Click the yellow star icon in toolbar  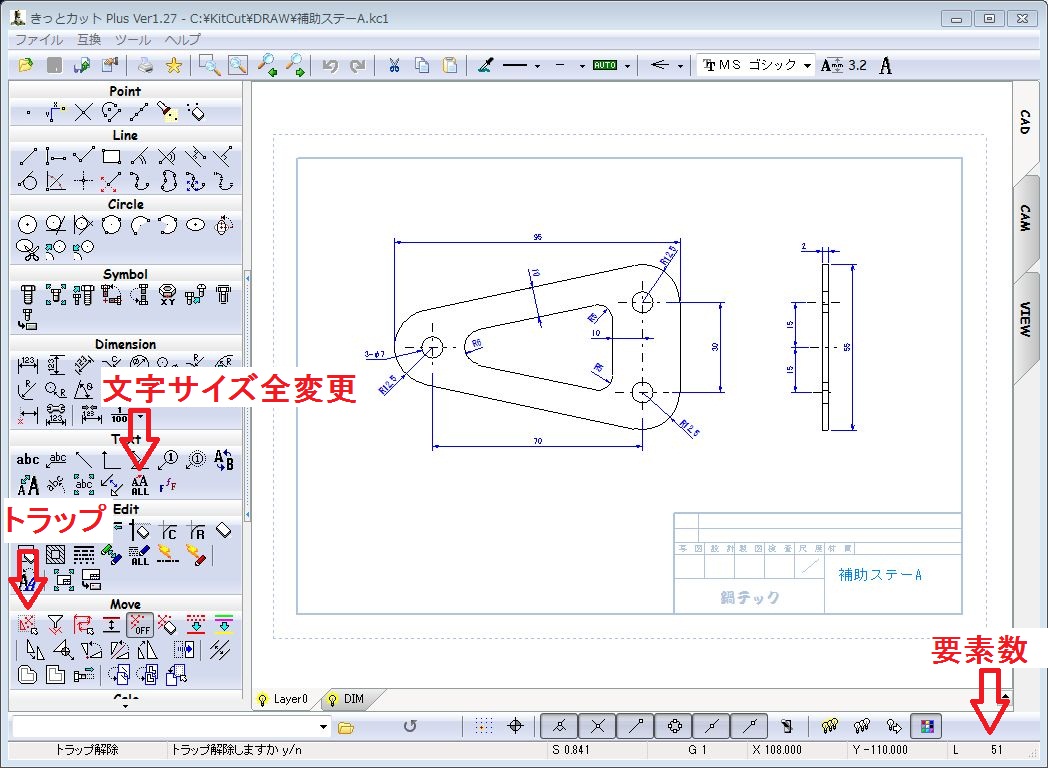tap(174, 65)
